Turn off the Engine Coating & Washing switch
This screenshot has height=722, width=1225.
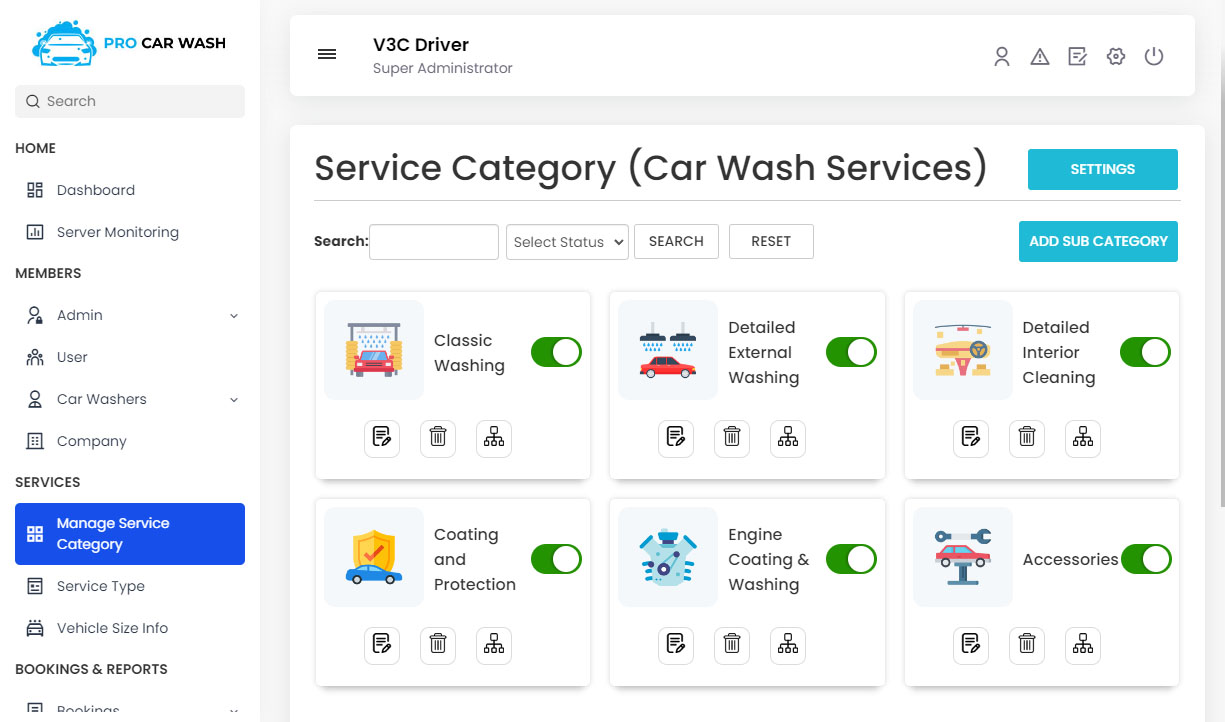point(851,559)
